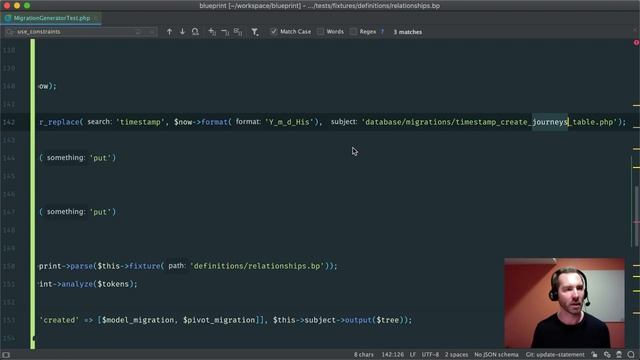Enable the Regex checkbox
Screen dimensions: 640x360
[x=353, y=31]
